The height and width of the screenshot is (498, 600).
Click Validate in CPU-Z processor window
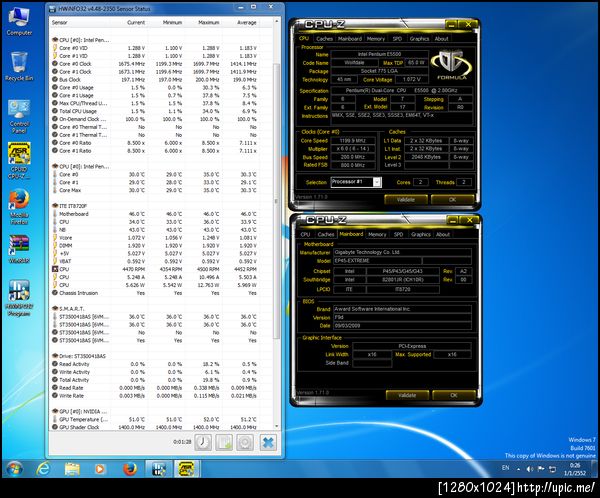pyautogui.click(x=406, y=199)
